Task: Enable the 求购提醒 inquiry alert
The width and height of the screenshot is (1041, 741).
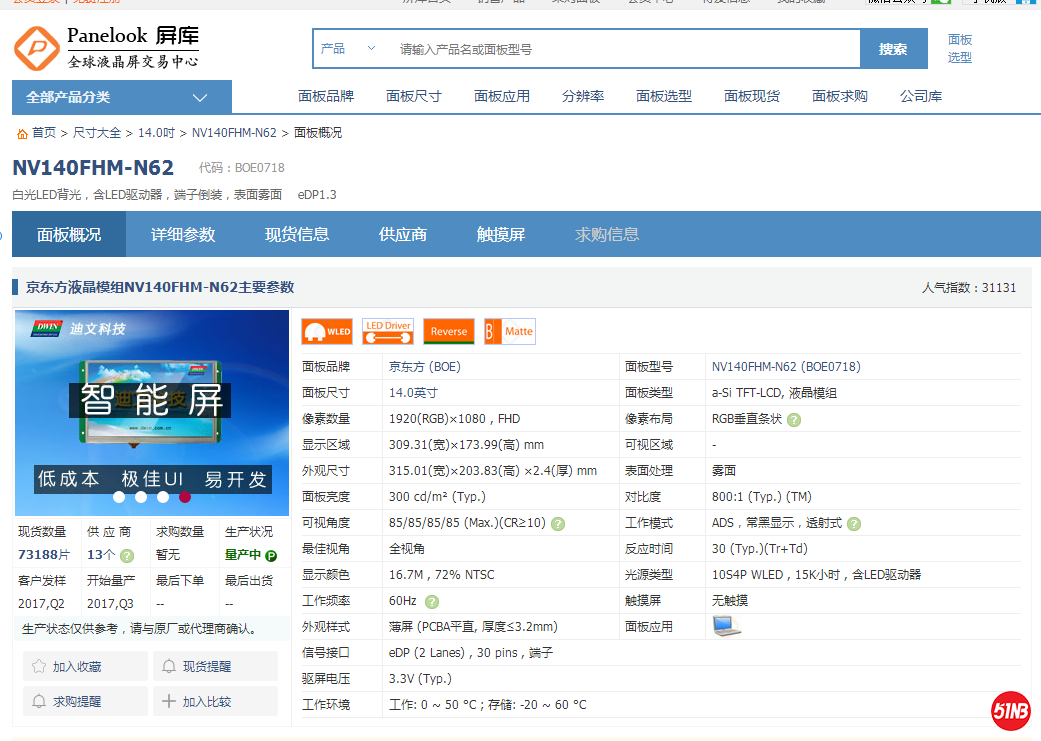Action: [x=84, y=701]
